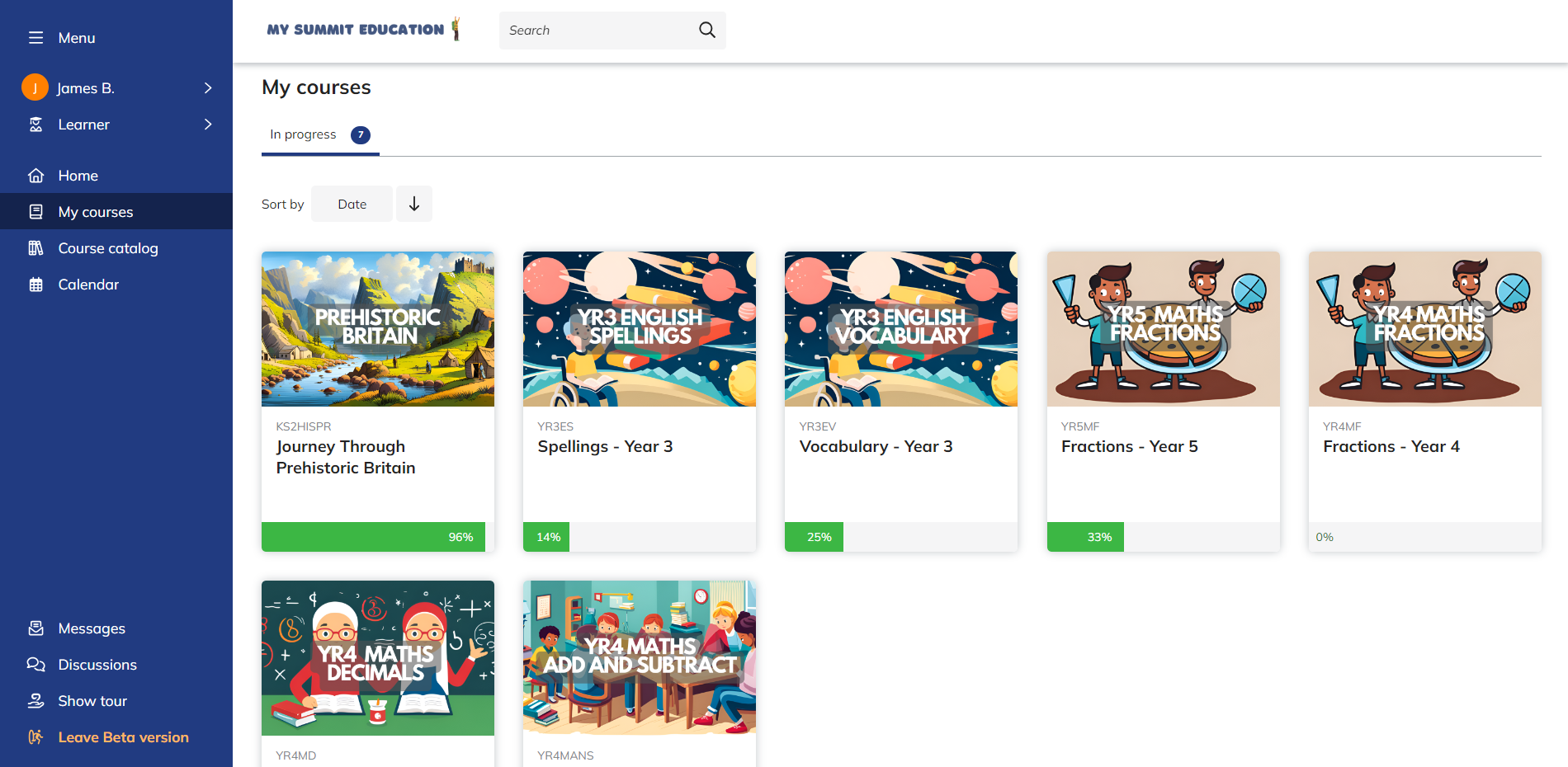Click the 25% progress bar
This screenshot has height=767, width=1568.
coord(901,537)
